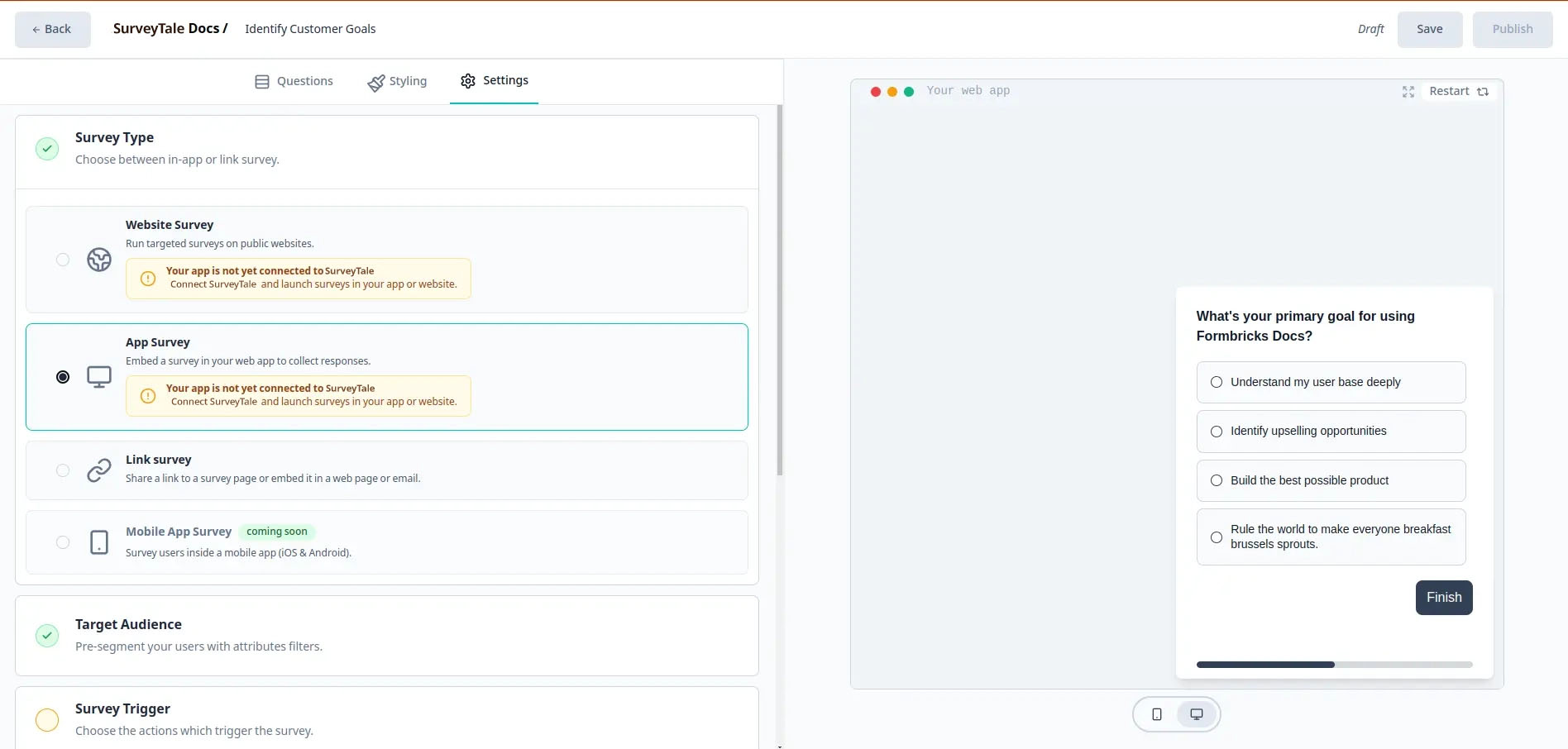Restart the survey preview
The image size is (1568, 749).
pos(1459,91)
